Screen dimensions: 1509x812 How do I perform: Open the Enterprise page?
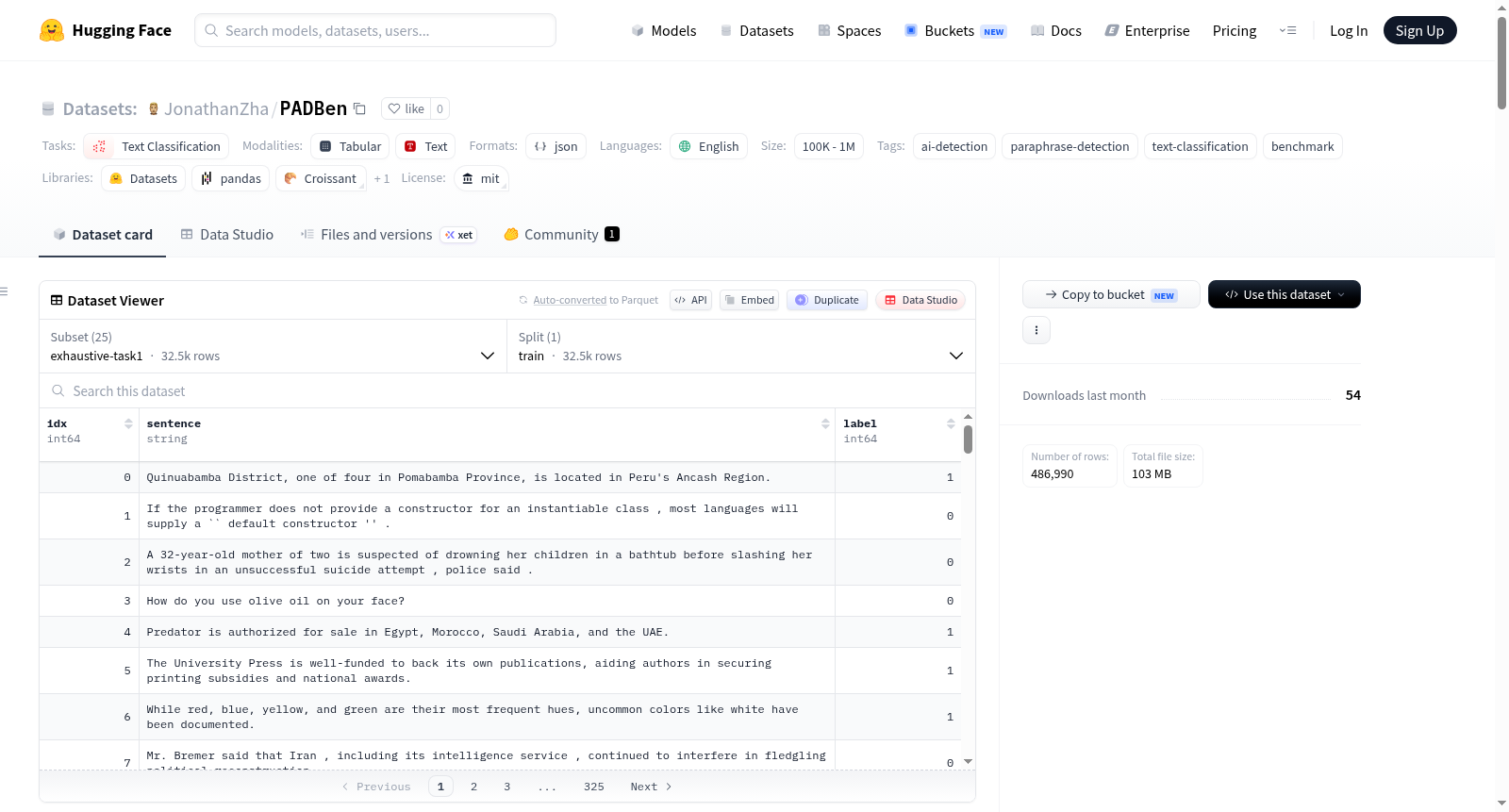click(x=1147, y=30)
